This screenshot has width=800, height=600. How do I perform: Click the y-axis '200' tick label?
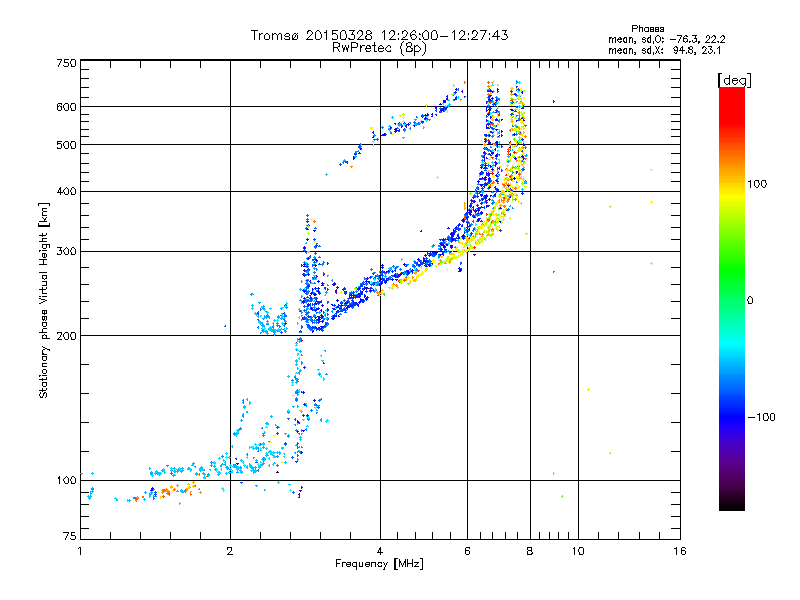pos(66,336)
